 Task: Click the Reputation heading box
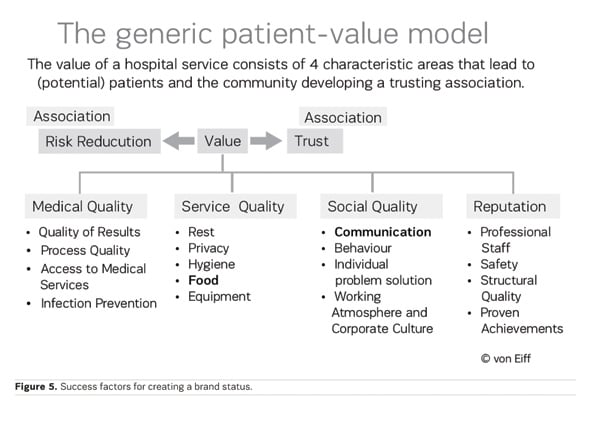[513, 206]
